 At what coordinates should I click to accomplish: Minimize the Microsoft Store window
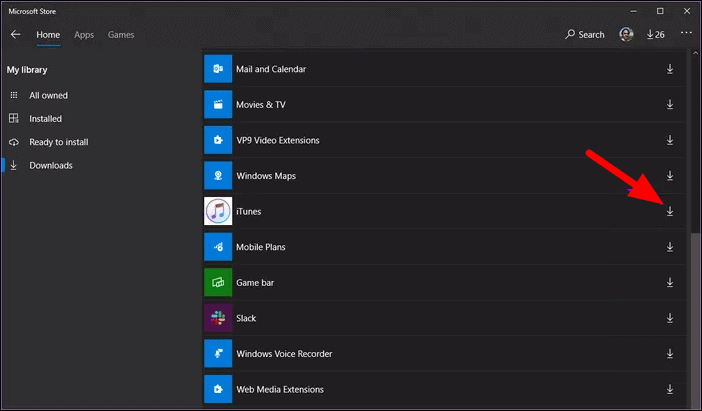pyautogui.click(x=633, y=11)
